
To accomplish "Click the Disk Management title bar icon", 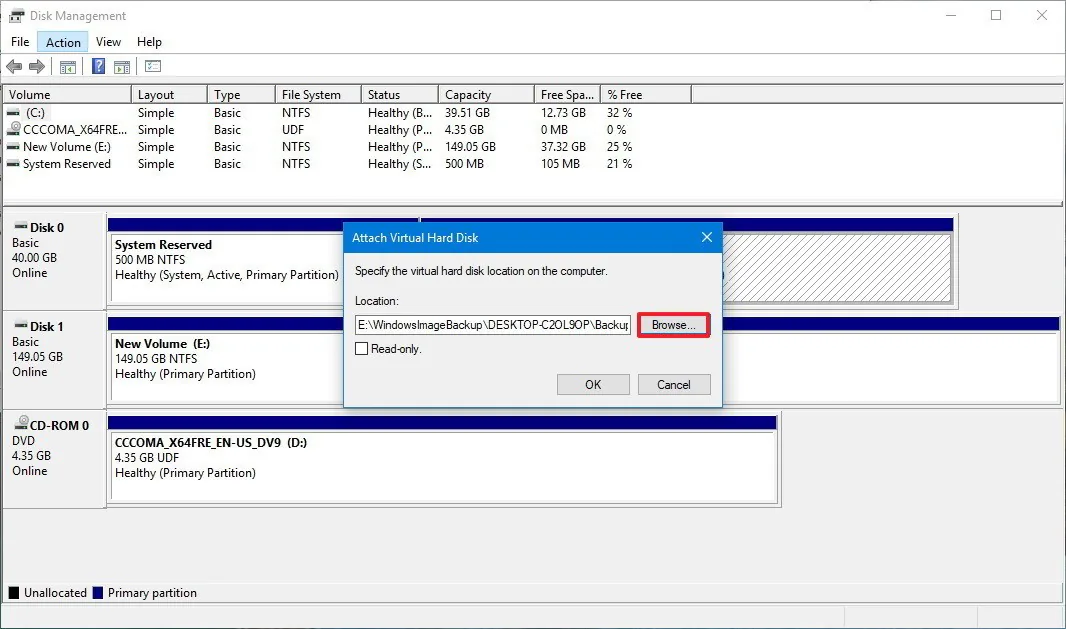I will [x=16, y=16].
